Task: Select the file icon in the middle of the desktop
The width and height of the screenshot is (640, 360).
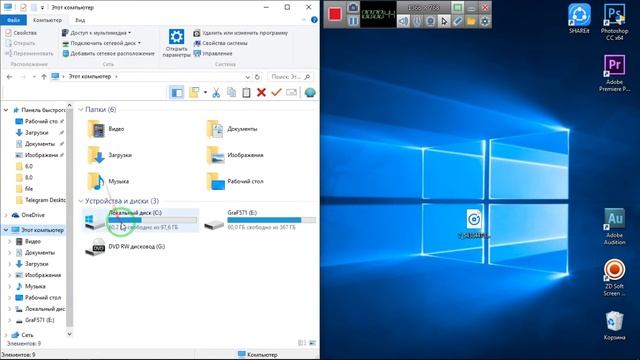Action: tap(473, 224)
